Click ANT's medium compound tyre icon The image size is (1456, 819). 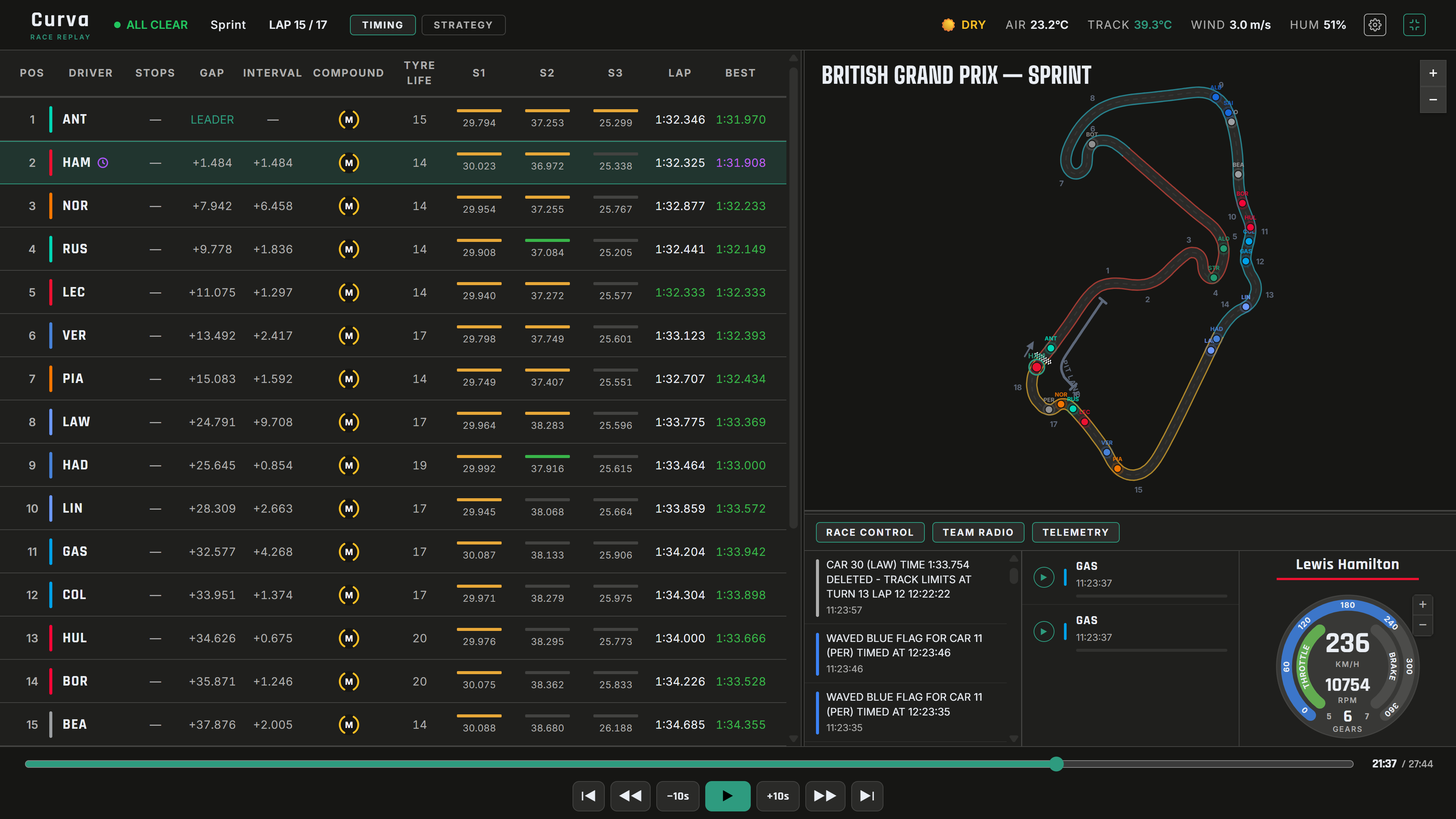pos(349,120)
